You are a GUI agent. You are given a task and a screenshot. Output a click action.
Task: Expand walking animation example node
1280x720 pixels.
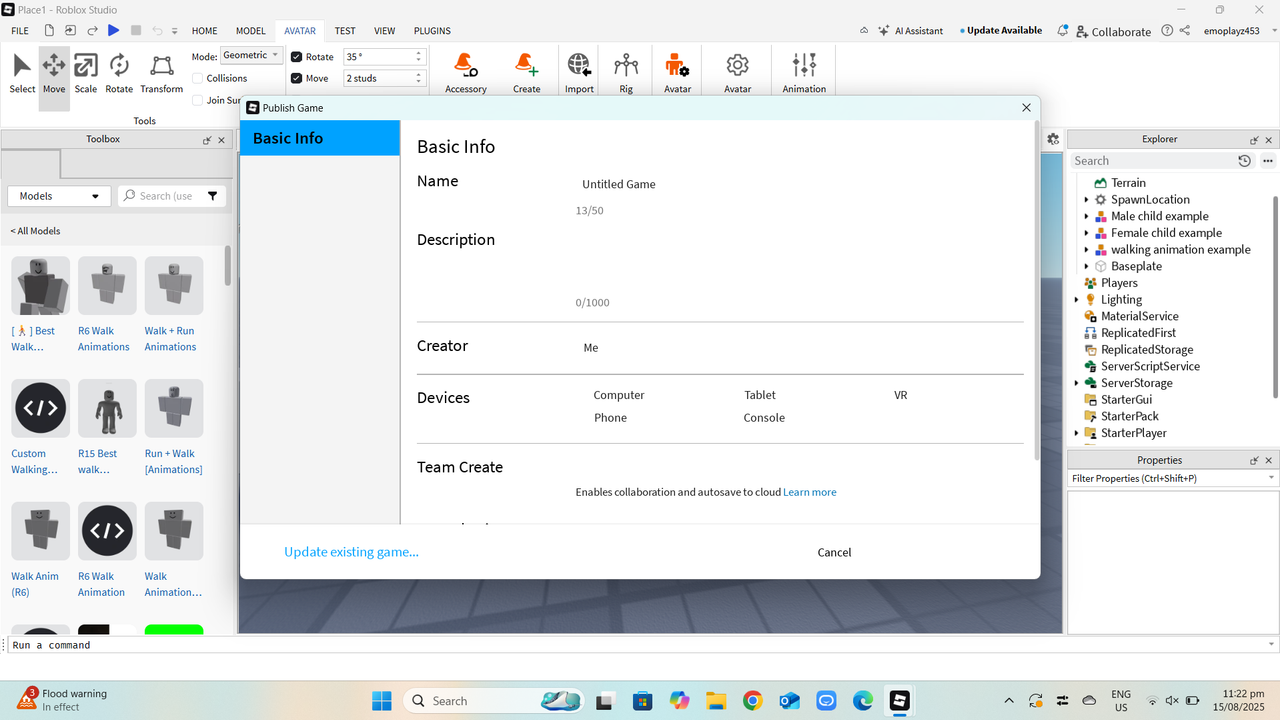click(x=1087, y=250)
